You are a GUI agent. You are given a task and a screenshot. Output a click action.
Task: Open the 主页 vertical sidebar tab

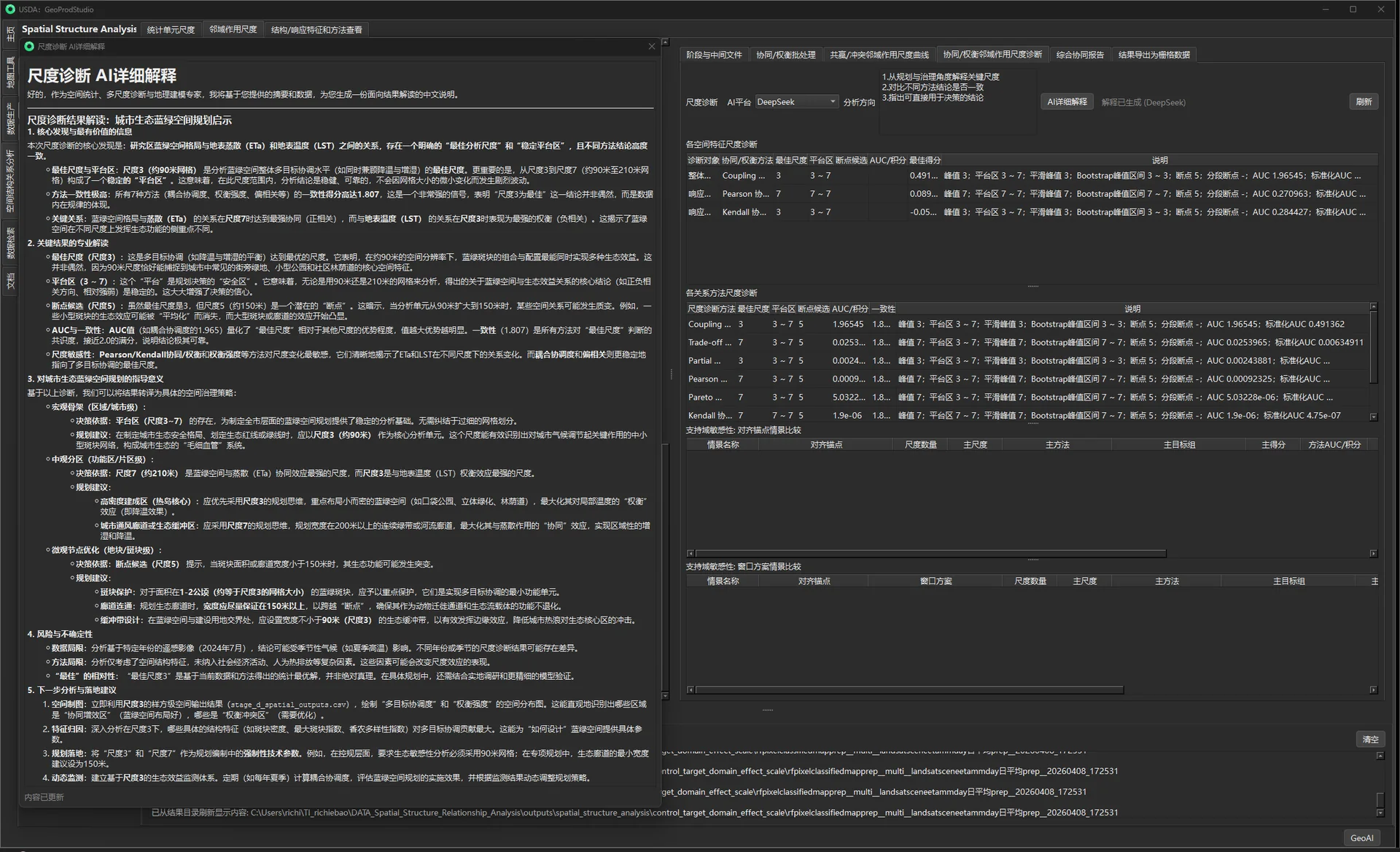click(x=10, y=33)
